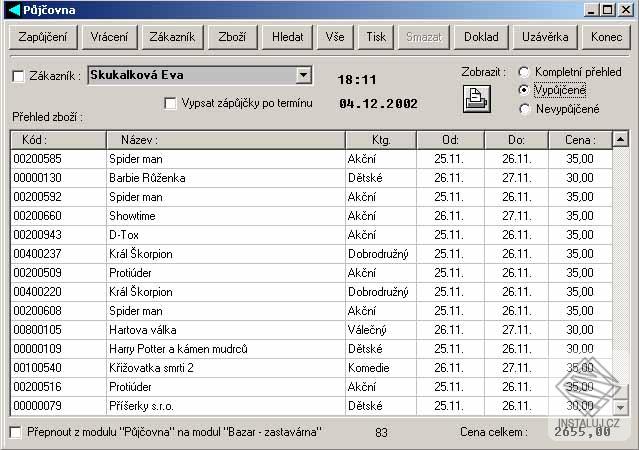This screenshot has height=450, width=639.
Task: Sort by the Kód column header
Action: pos(58,140)
